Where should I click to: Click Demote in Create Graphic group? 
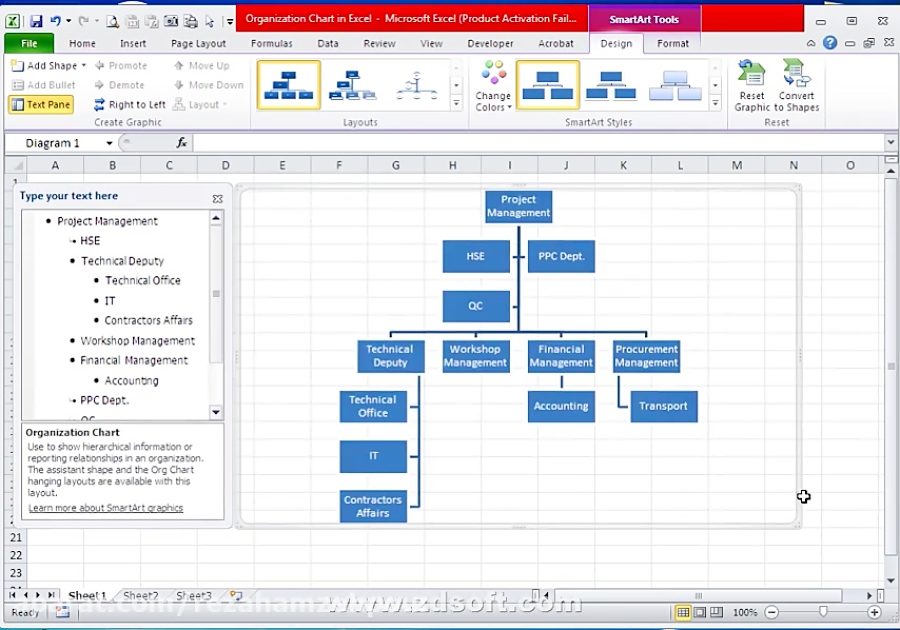click(x=119, y=85)
